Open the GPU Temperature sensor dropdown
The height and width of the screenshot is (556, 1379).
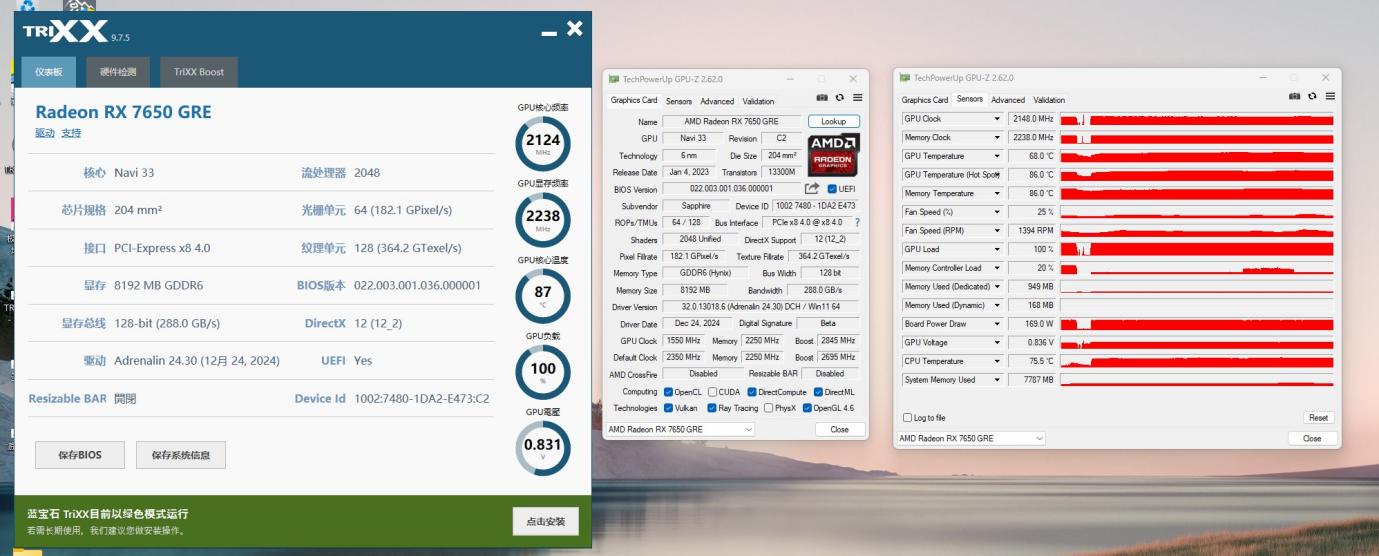997,156
